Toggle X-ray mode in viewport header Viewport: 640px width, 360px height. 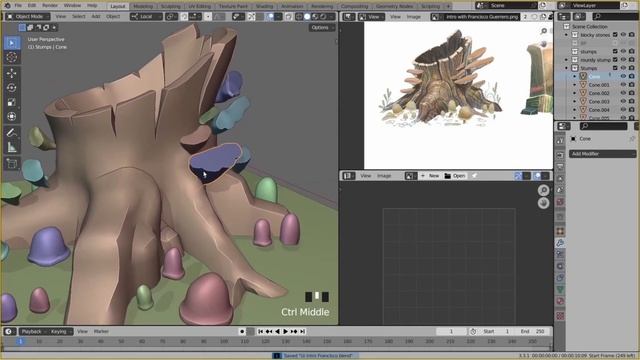click(289, 17)
